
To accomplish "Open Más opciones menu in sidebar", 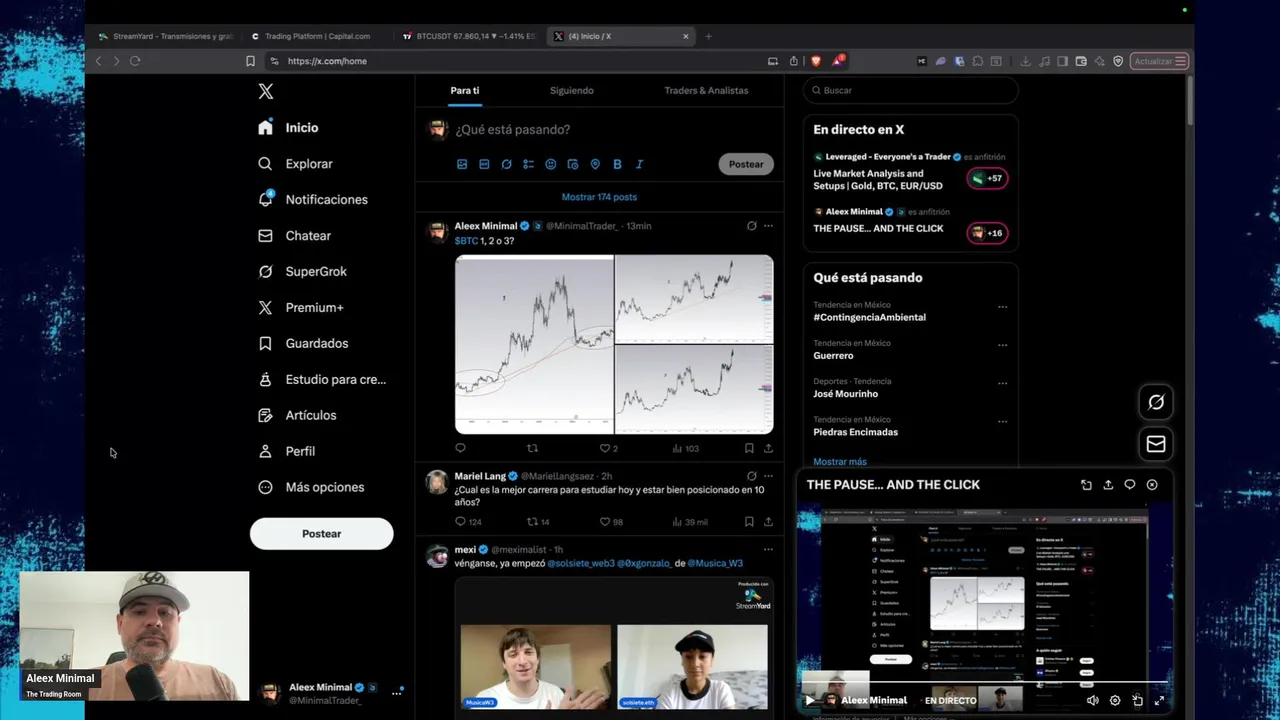I will tap(311, 487).
